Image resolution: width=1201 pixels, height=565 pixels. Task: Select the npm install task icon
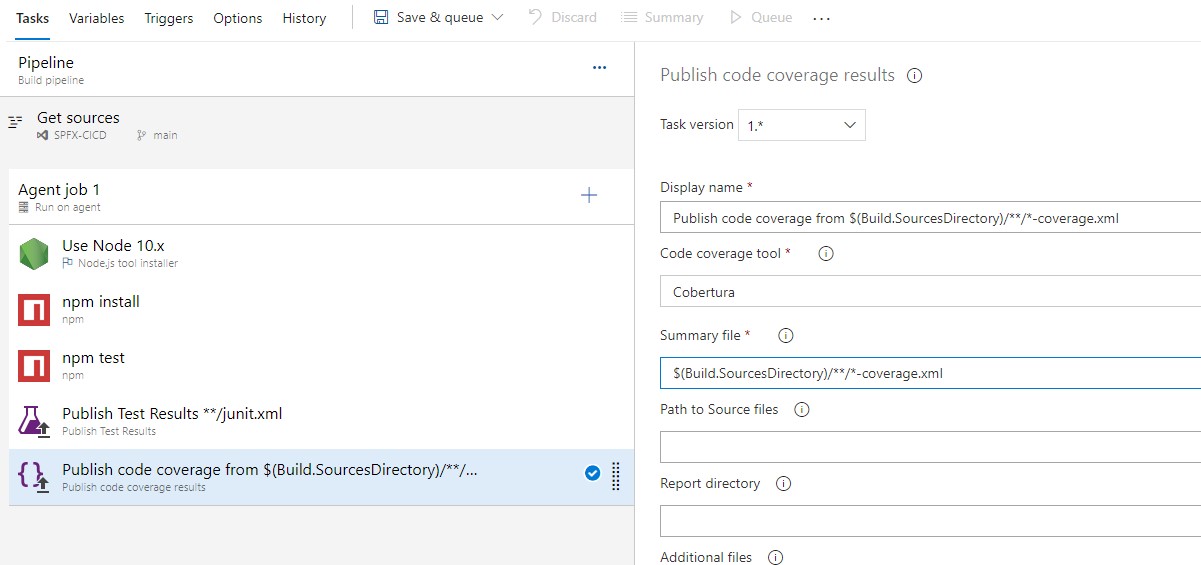coord(34,310)
